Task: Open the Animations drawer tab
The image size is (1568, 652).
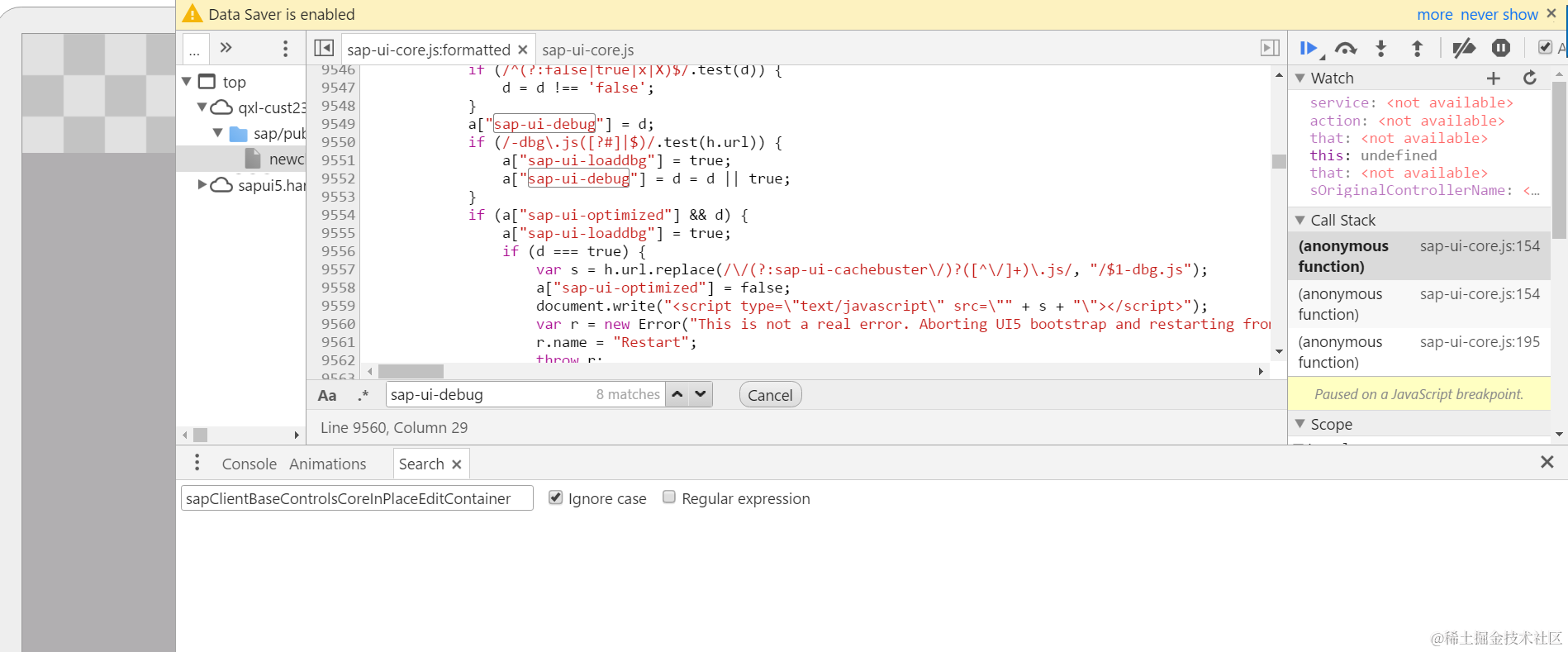Action: pos(328,464)
